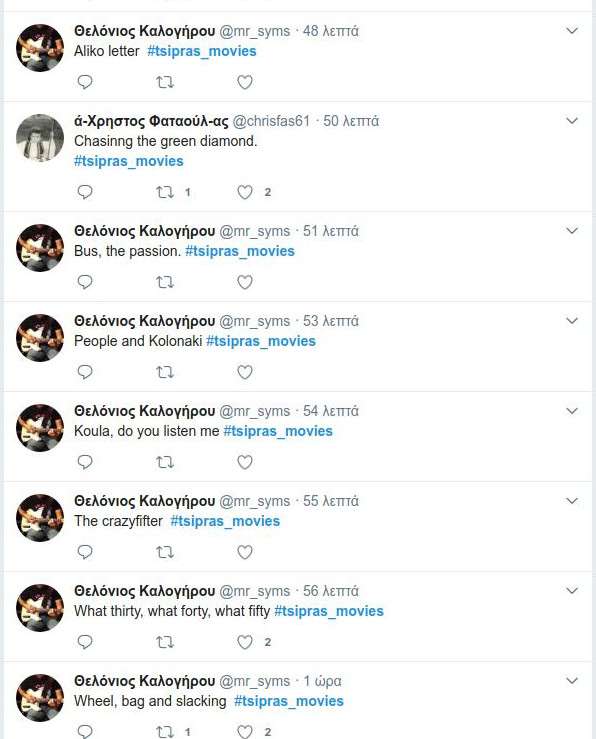The width and height of the screenshot is (596, 739).
Task: Open the '51 λεπτά' timestamp link
Action: tap(331, 231)
